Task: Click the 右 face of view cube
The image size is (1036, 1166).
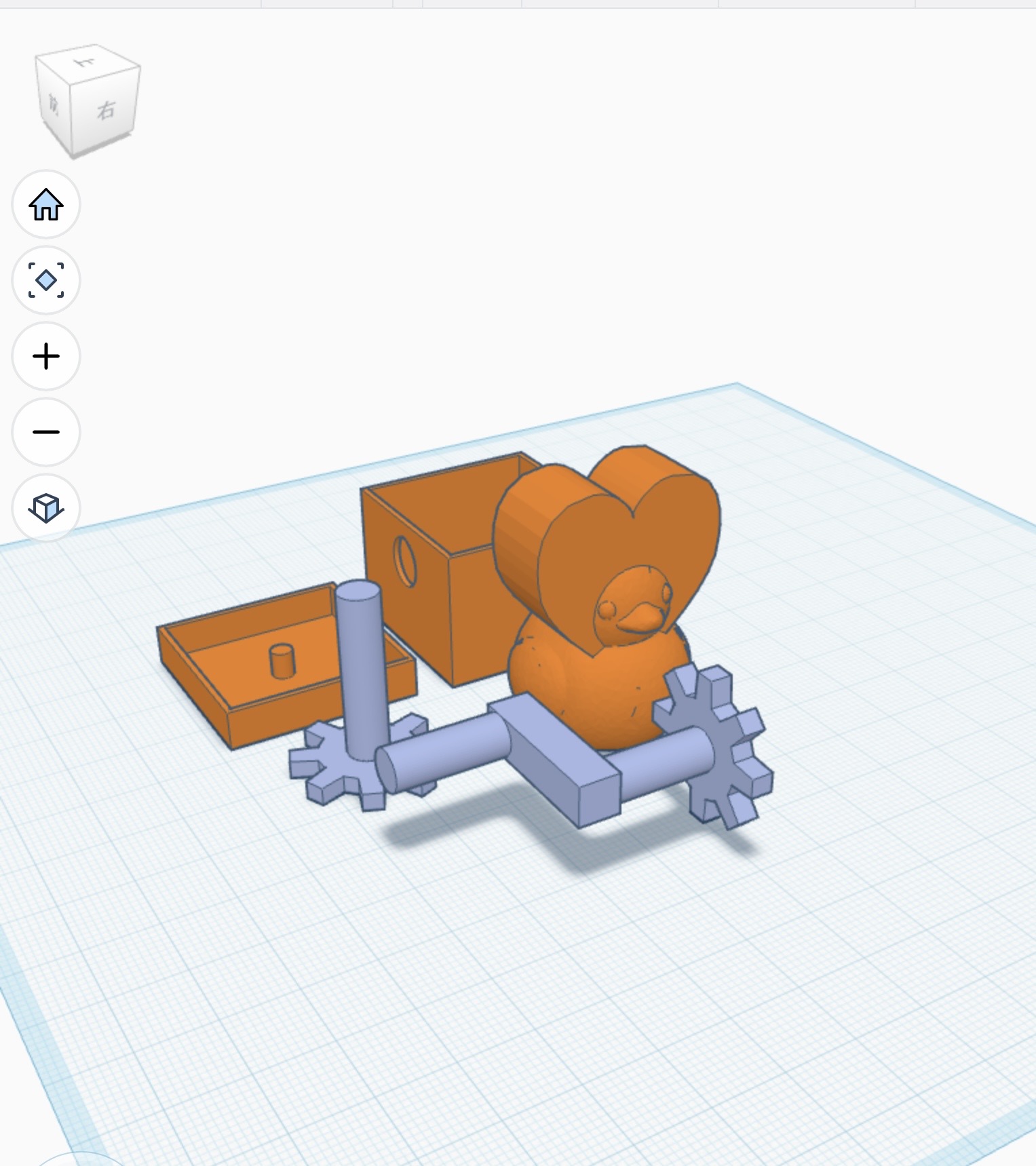Action: [x=105, y=111]
